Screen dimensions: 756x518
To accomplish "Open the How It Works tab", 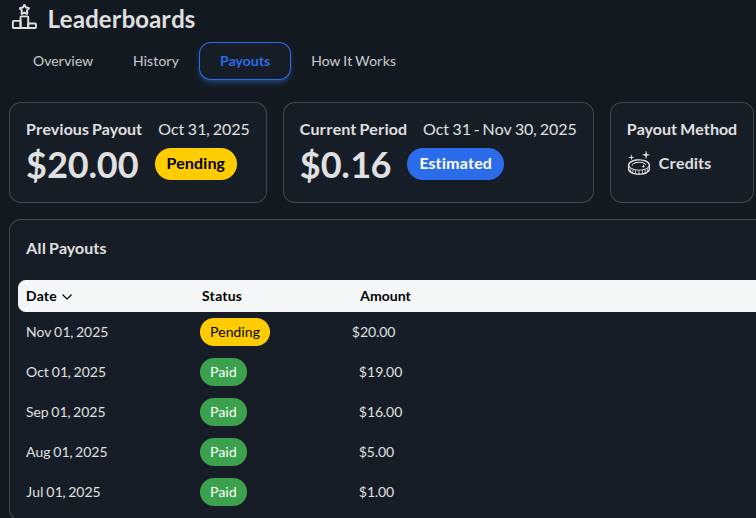I will click(353, 61).
